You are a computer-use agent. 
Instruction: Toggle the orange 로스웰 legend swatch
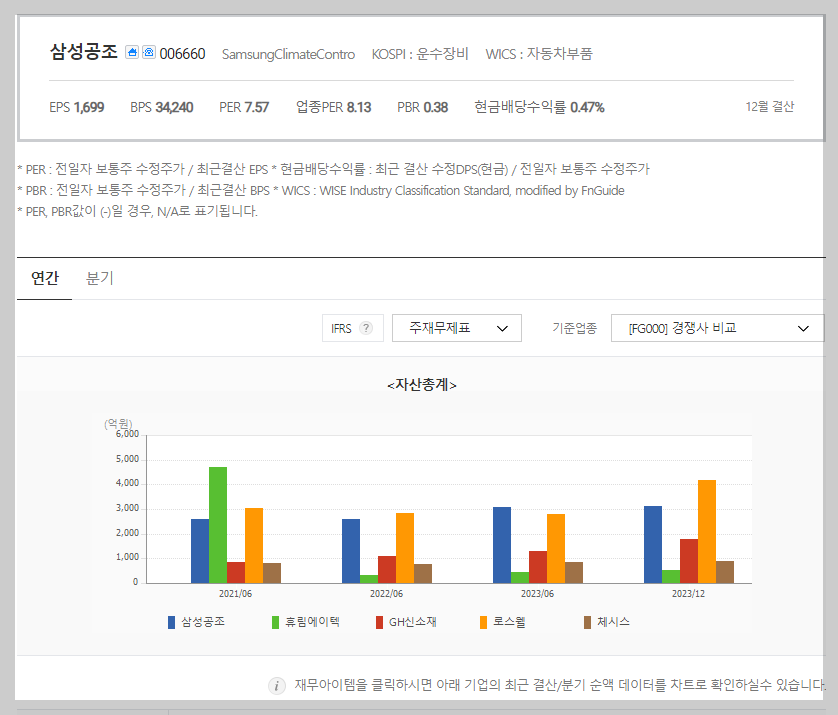point(483,622)
